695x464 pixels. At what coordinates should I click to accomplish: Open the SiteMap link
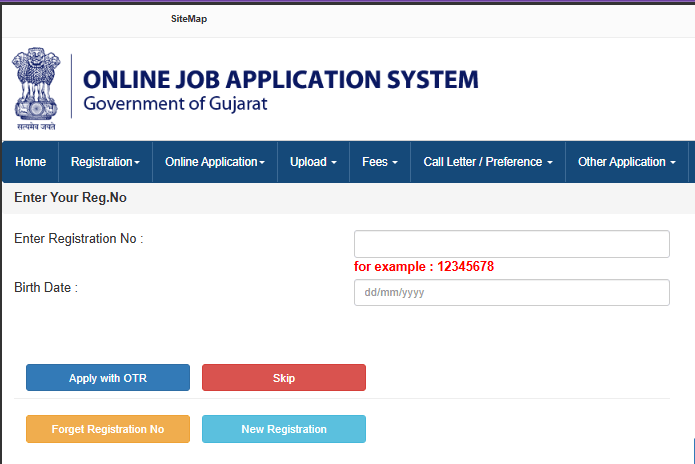click(x=189, y=19)
